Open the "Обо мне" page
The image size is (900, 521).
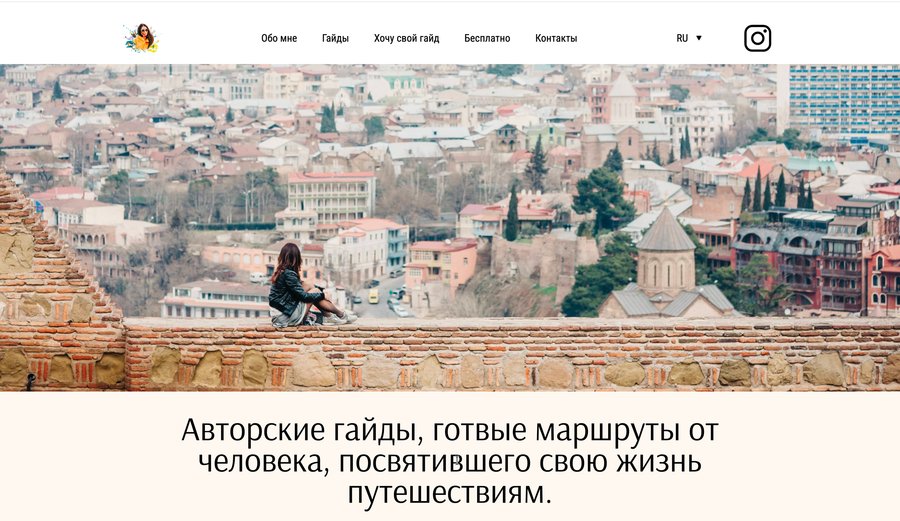279,38
